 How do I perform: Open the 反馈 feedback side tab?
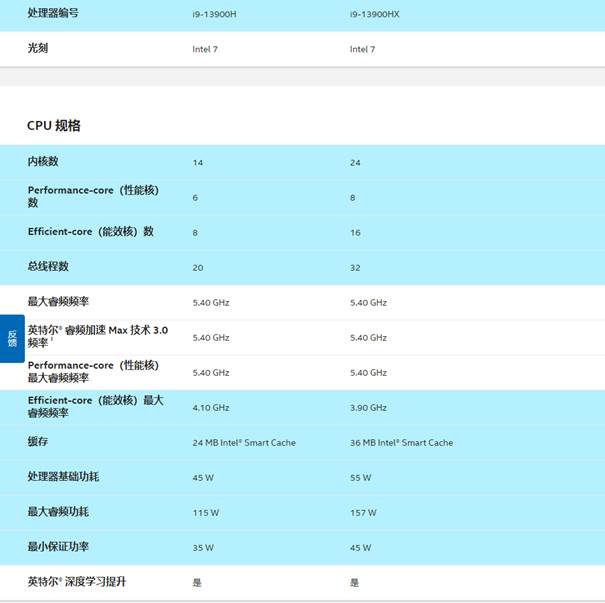click(x=12, y=338)
